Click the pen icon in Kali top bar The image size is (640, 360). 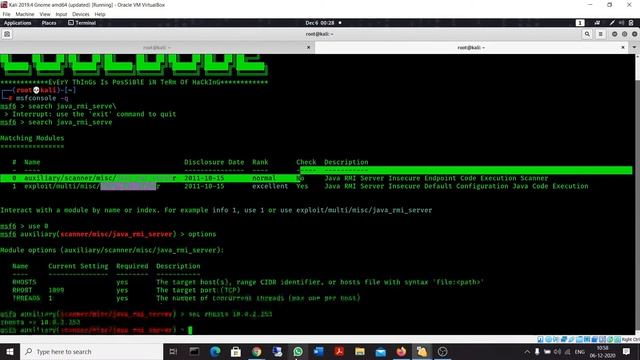[612, 23]
